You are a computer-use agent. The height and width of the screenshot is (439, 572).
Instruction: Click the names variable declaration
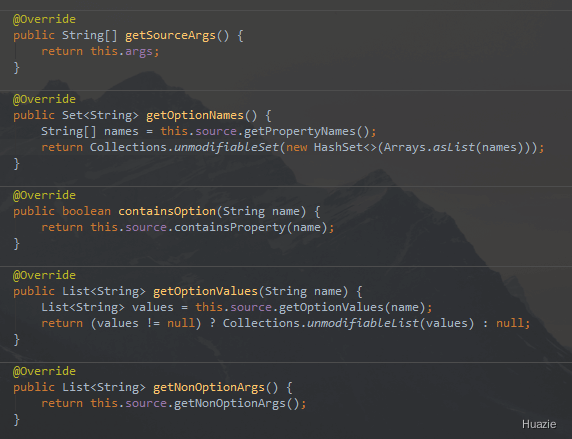pos(121,131)
